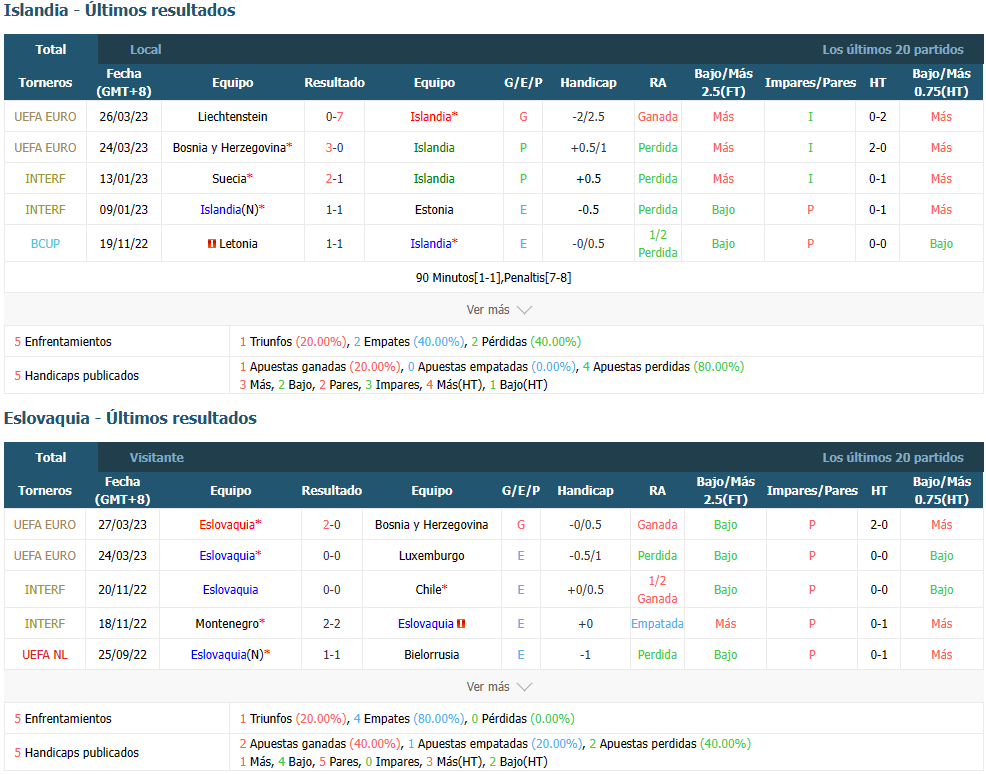Expand Ver más under Islandia table
This screenshot has height=774, width=986.
tap(499, 309)
